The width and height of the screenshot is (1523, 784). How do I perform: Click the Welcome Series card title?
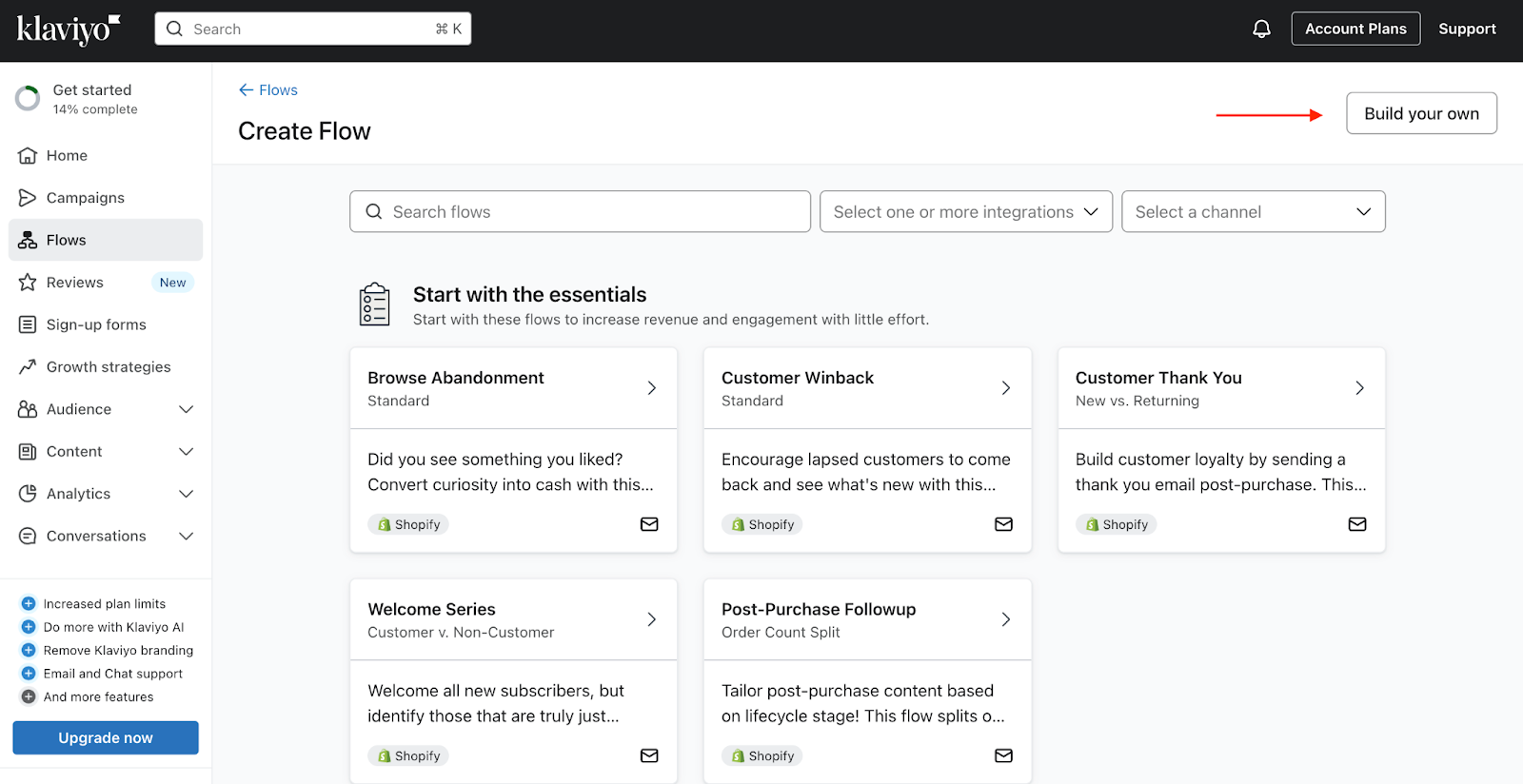[x=431, y=609]
